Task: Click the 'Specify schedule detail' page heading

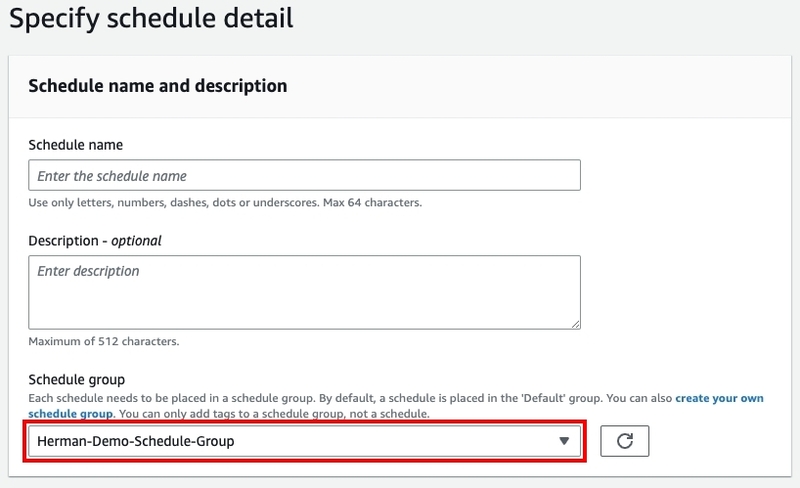Action: tap(151, 18)
